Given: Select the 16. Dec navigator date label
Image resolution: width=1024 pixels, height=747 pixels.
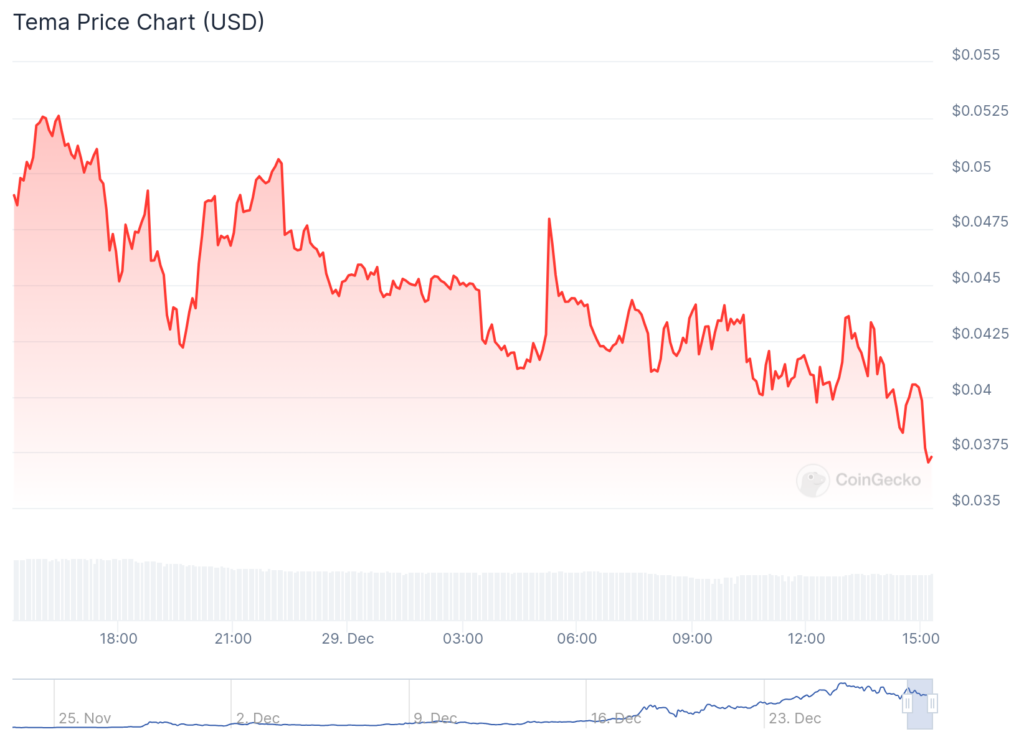Looking at the screenshot, I should point(616,718).
